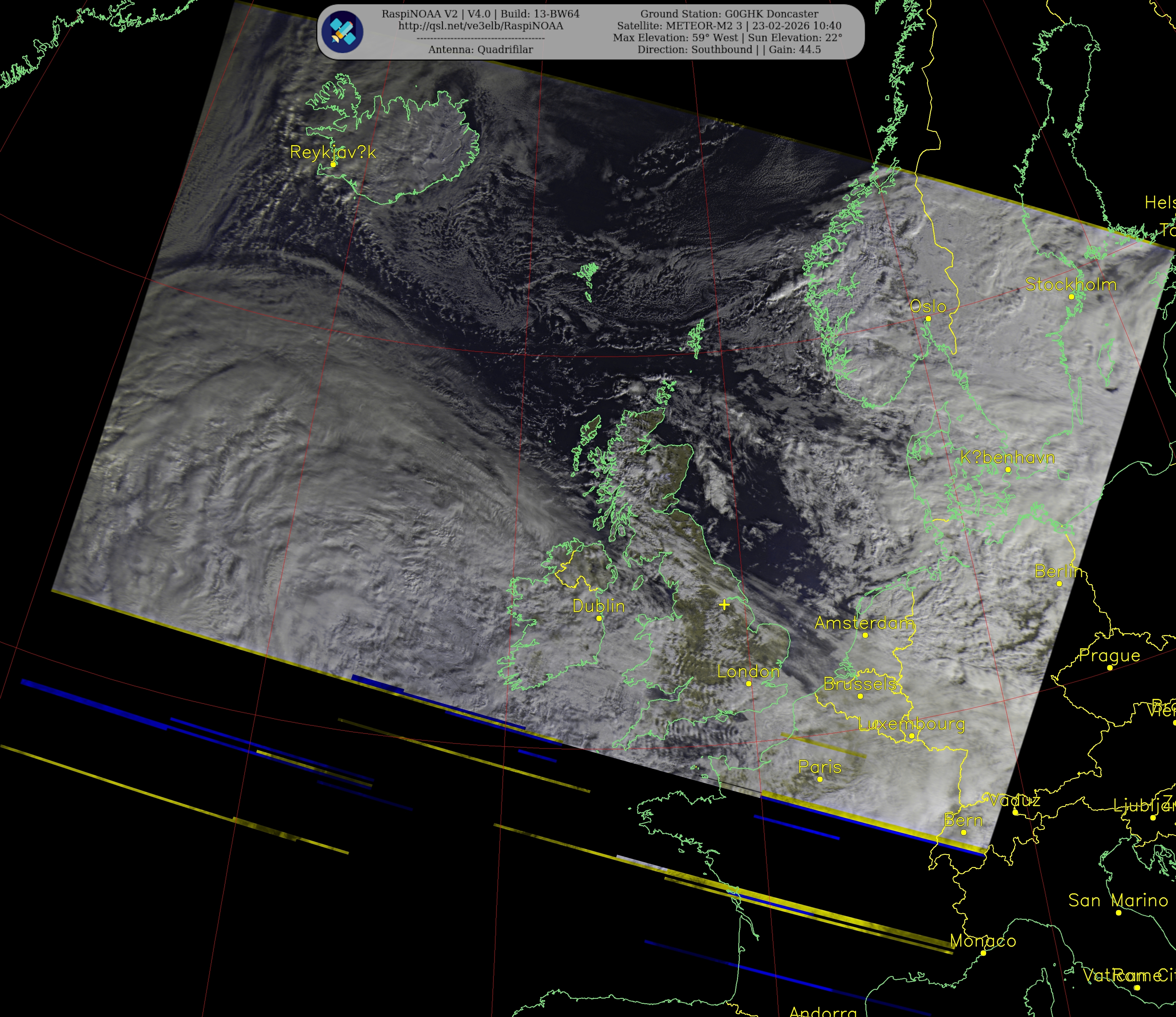Screen dimensions: 1176x1017
Task: Click the Monaco city dot marker
Action: pos(983,953)
